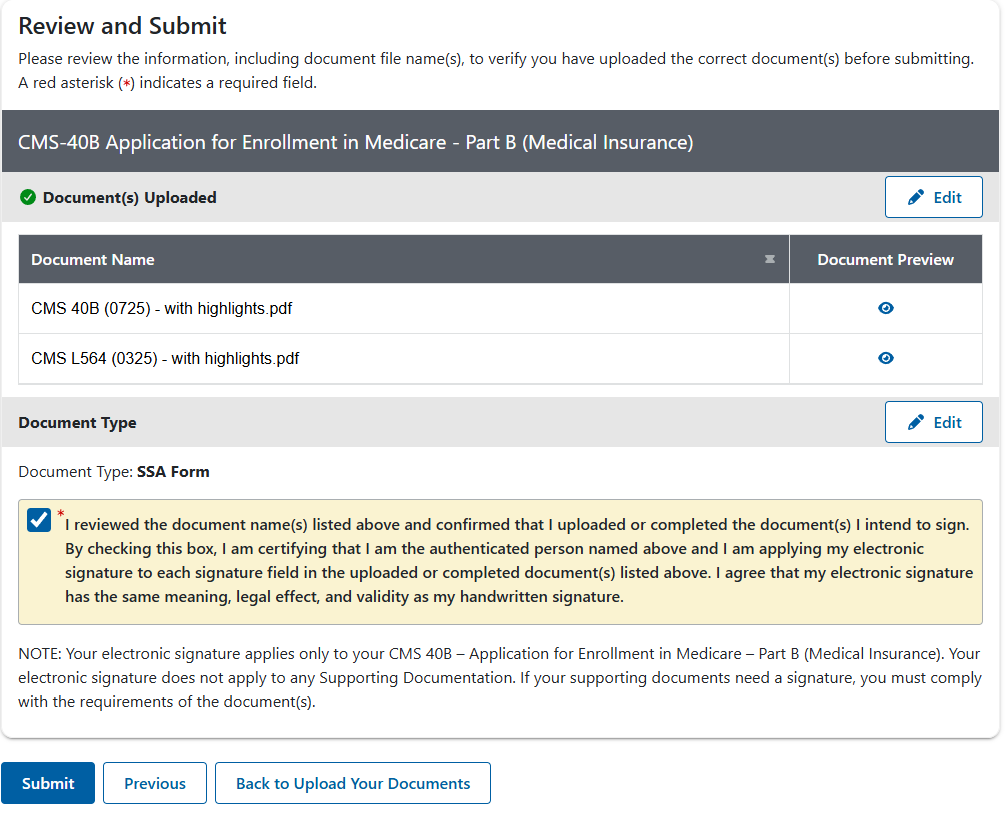Click the Review and Submit heading
Viewport: 1005px width, 819px height.
[123, 26]
